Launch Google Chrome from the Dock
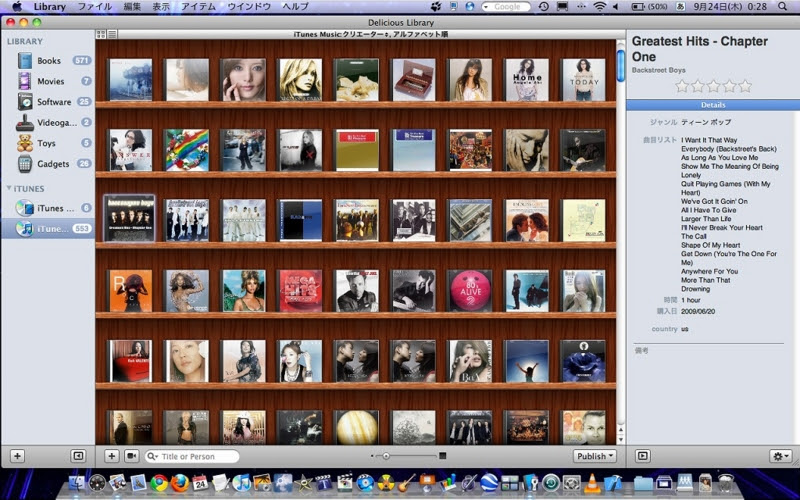 159,482
